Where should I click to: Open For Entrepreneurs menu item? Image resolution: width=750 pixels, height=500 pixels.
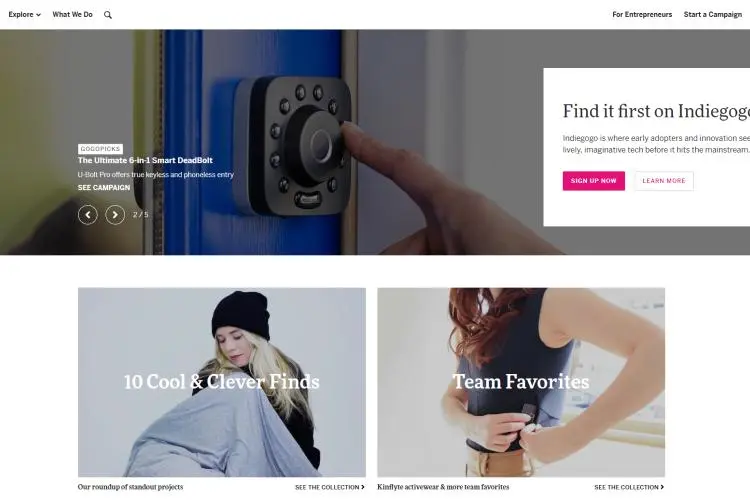tap(642, 14)
